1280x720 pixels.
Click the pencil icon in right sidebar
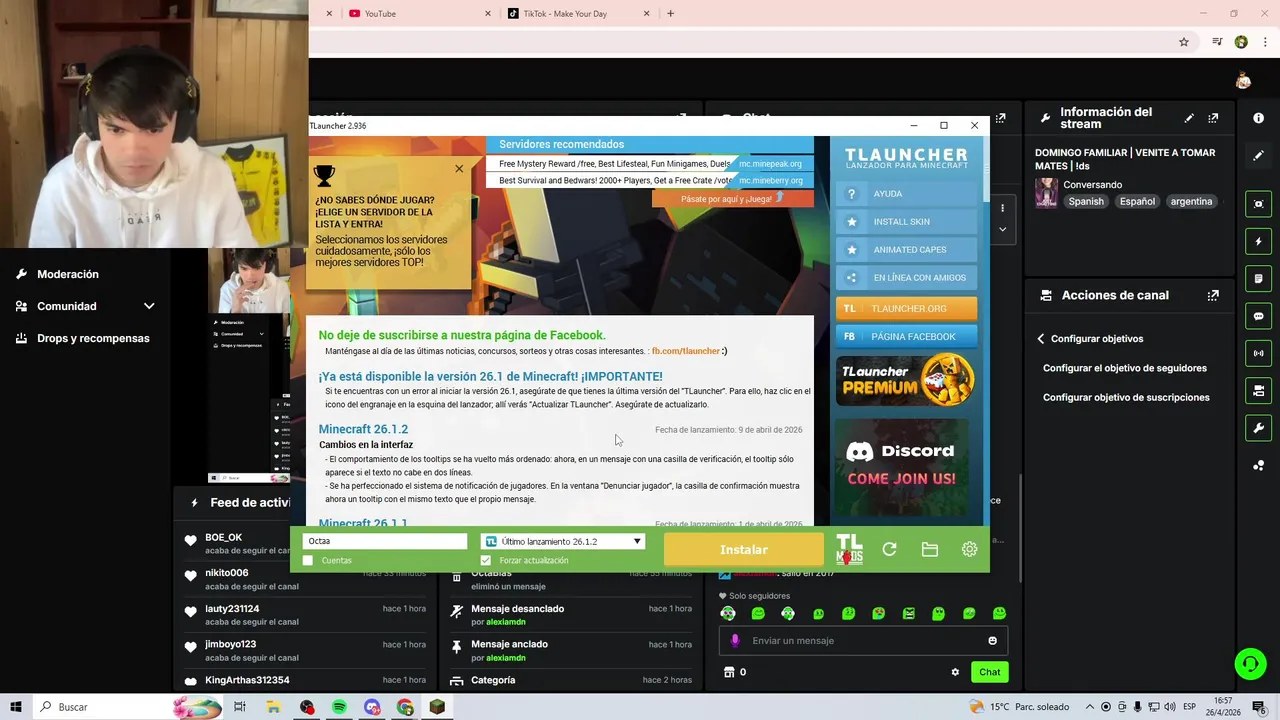click(x=1258, y=156)
